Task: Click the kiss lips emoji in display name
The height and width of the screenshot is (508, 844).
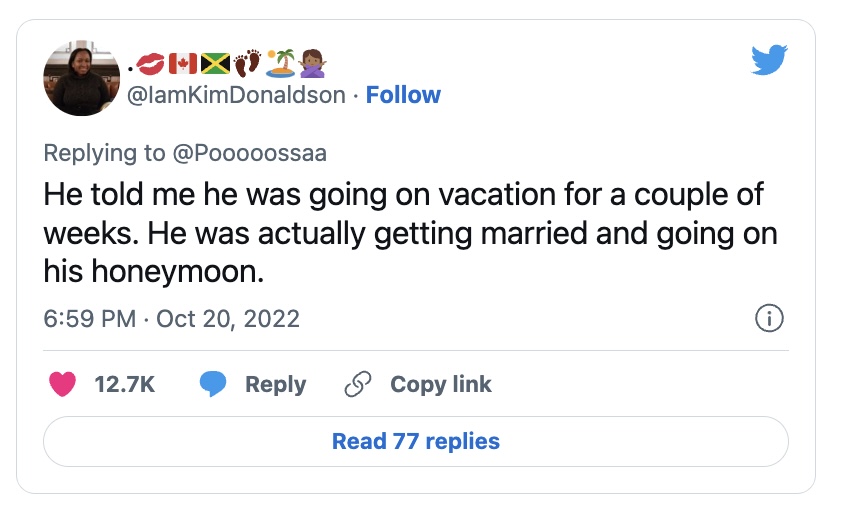Action: (x=150, y=65)
